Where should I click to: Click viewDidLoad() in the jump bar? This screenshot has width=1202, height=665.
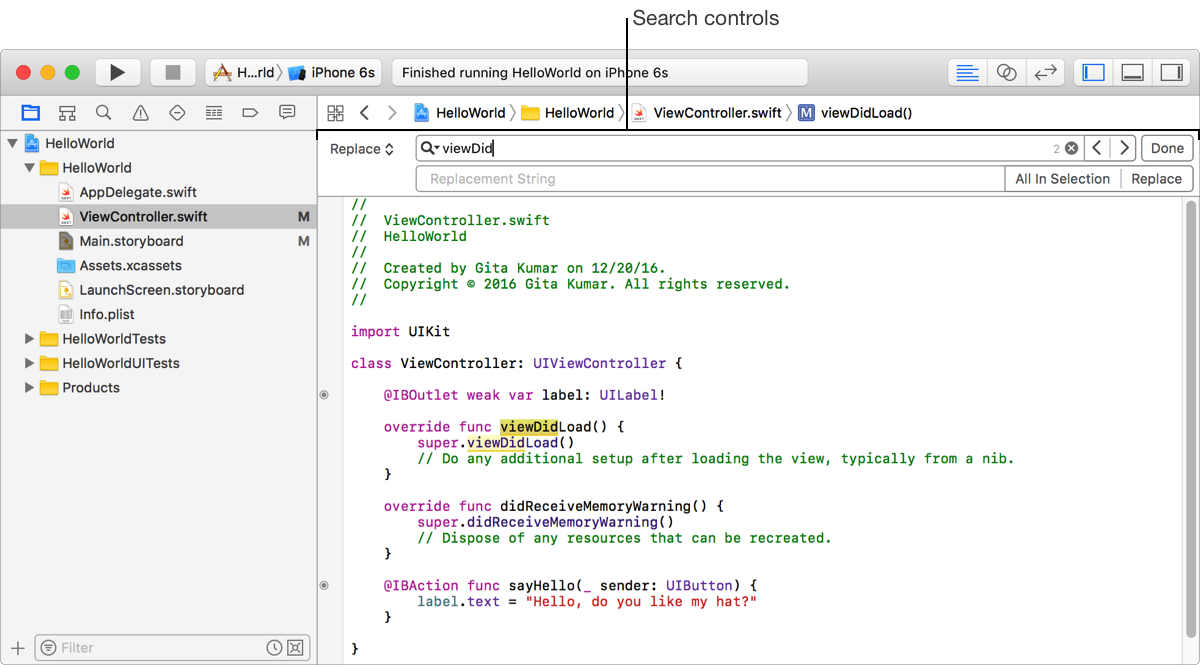(865, 113)
